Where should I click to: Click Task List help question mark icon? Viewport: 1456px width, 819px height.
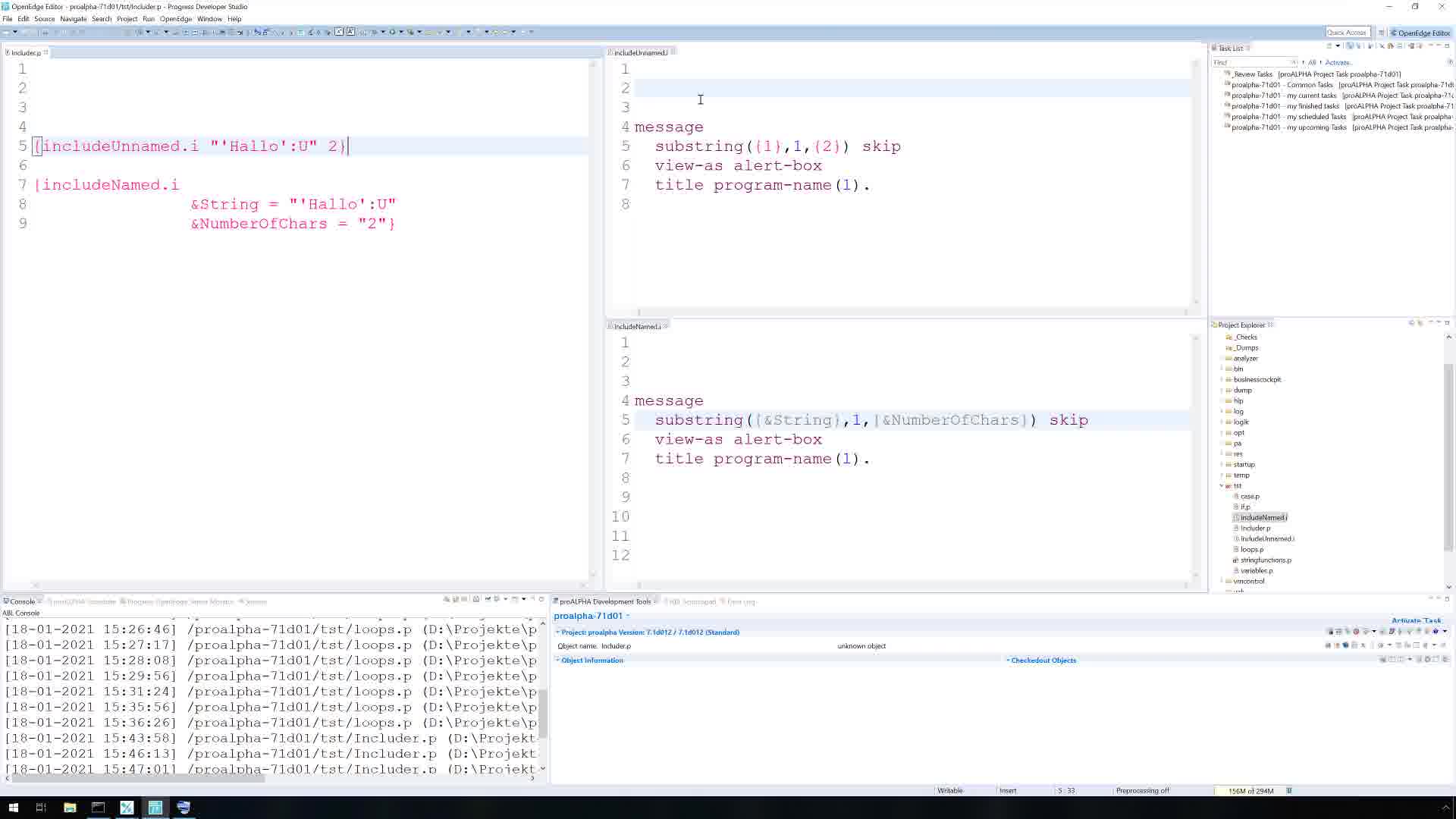1450,62
